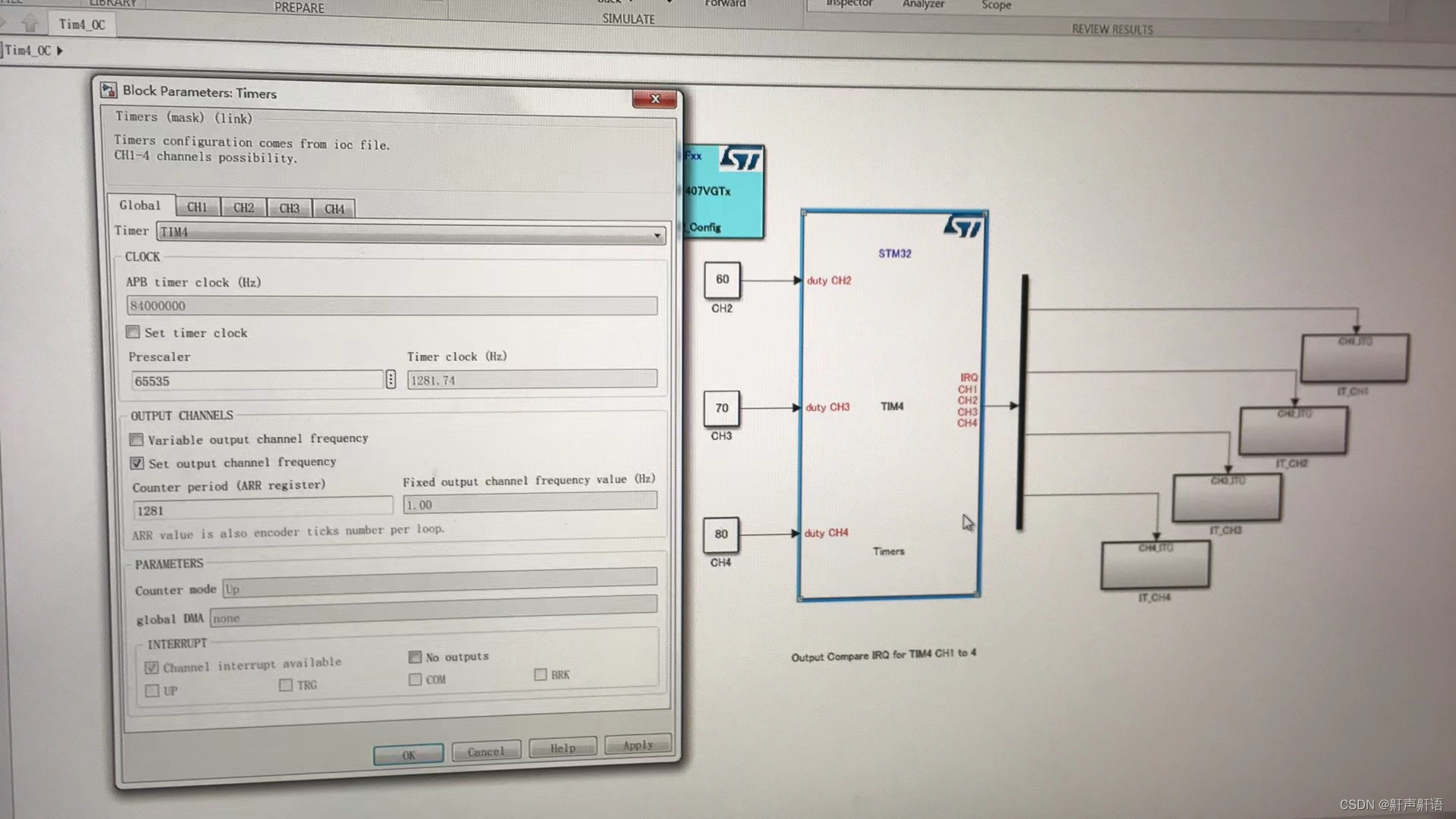Viewport: 1456px width, 819px height.
Task: Click the STM32 Config block icon
Action: point(722,189)
